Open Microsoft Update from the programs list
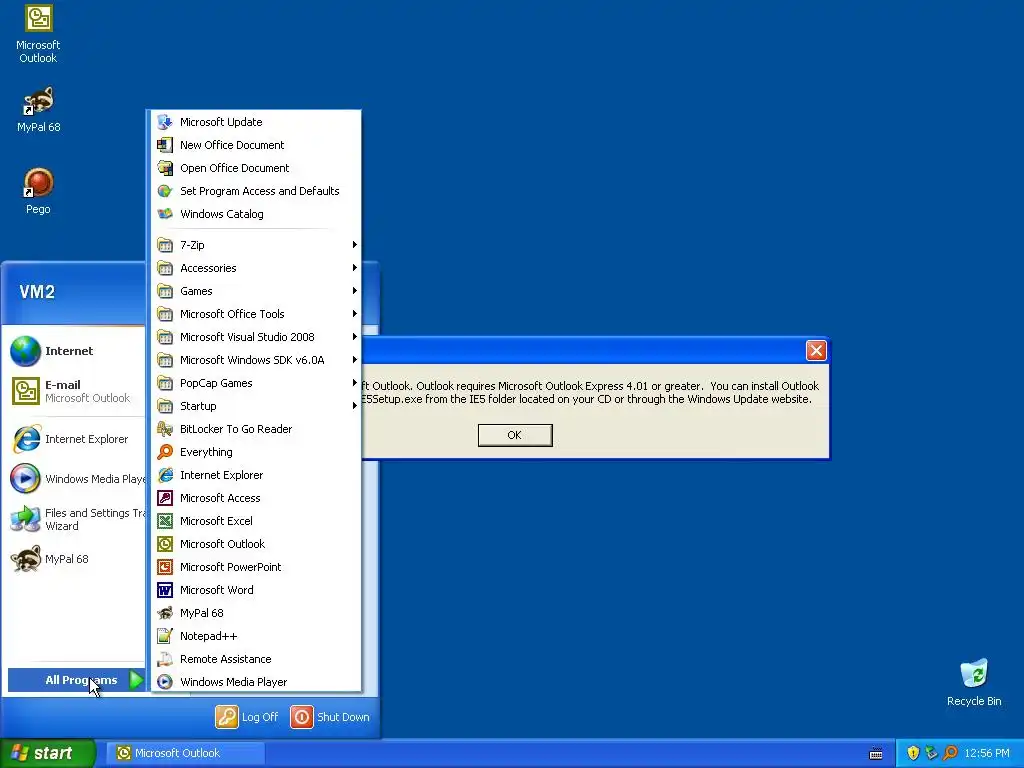 click(x=255, y=122)
